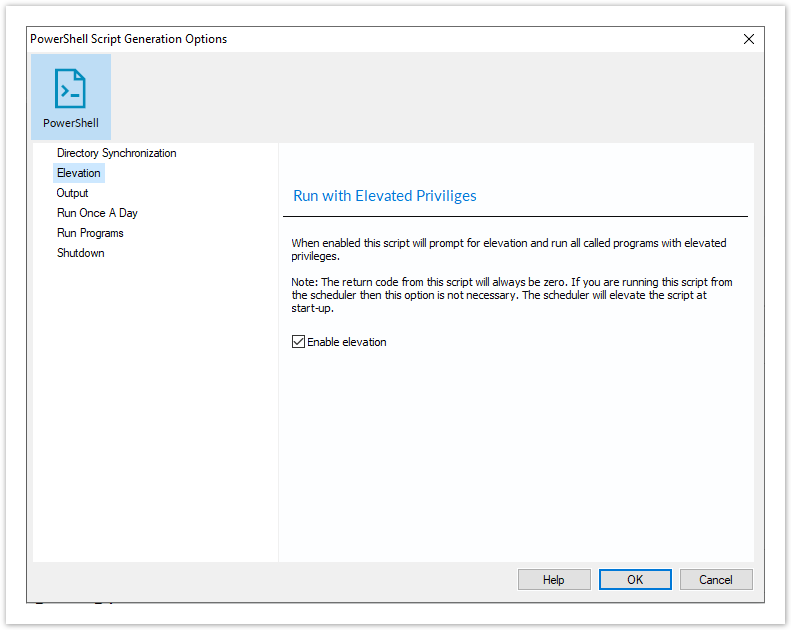The image size is (791, 630).
Task: Select the PowerShell script type icon
Action: (71, 97)
